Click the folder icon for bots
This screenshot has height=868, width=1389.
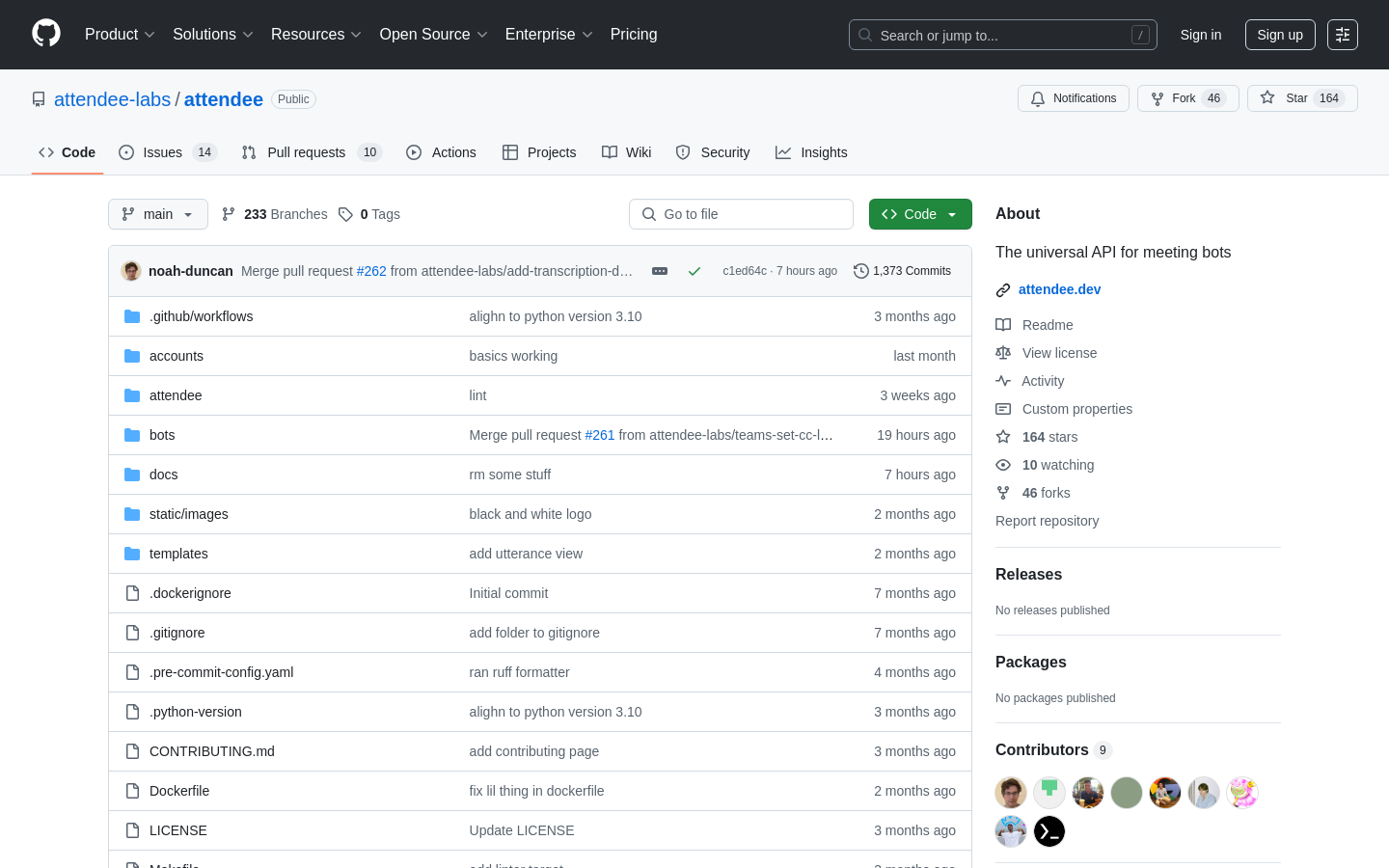tap(132, 435)
